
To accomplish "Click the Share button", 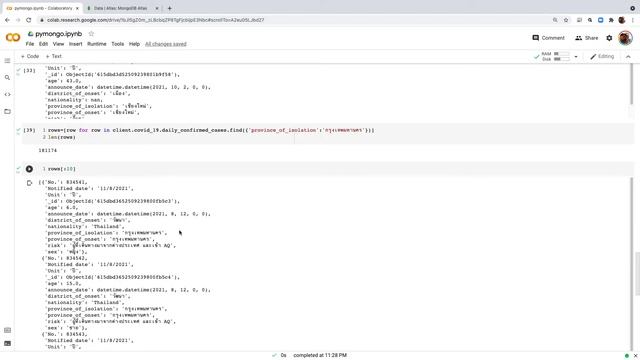I will (x=587, y=38).
